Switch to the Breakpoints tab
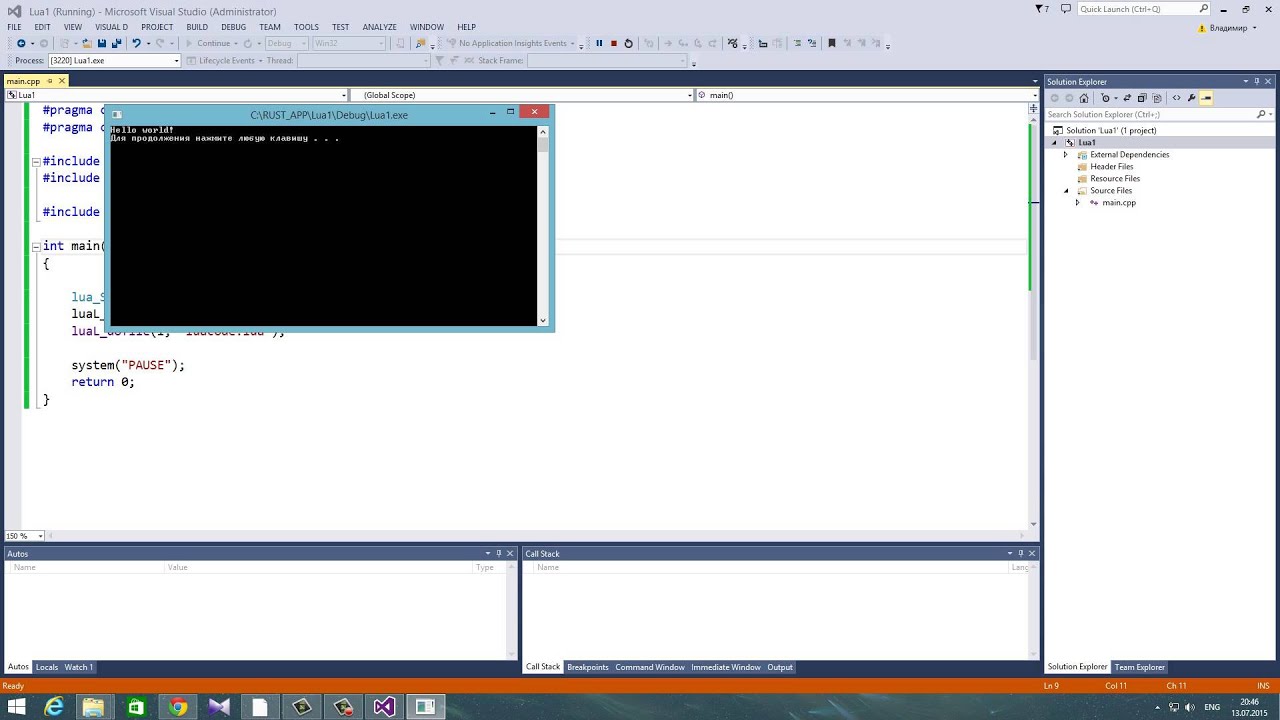This screenshot has height=720, width=1280. click(x=588, y=667)
